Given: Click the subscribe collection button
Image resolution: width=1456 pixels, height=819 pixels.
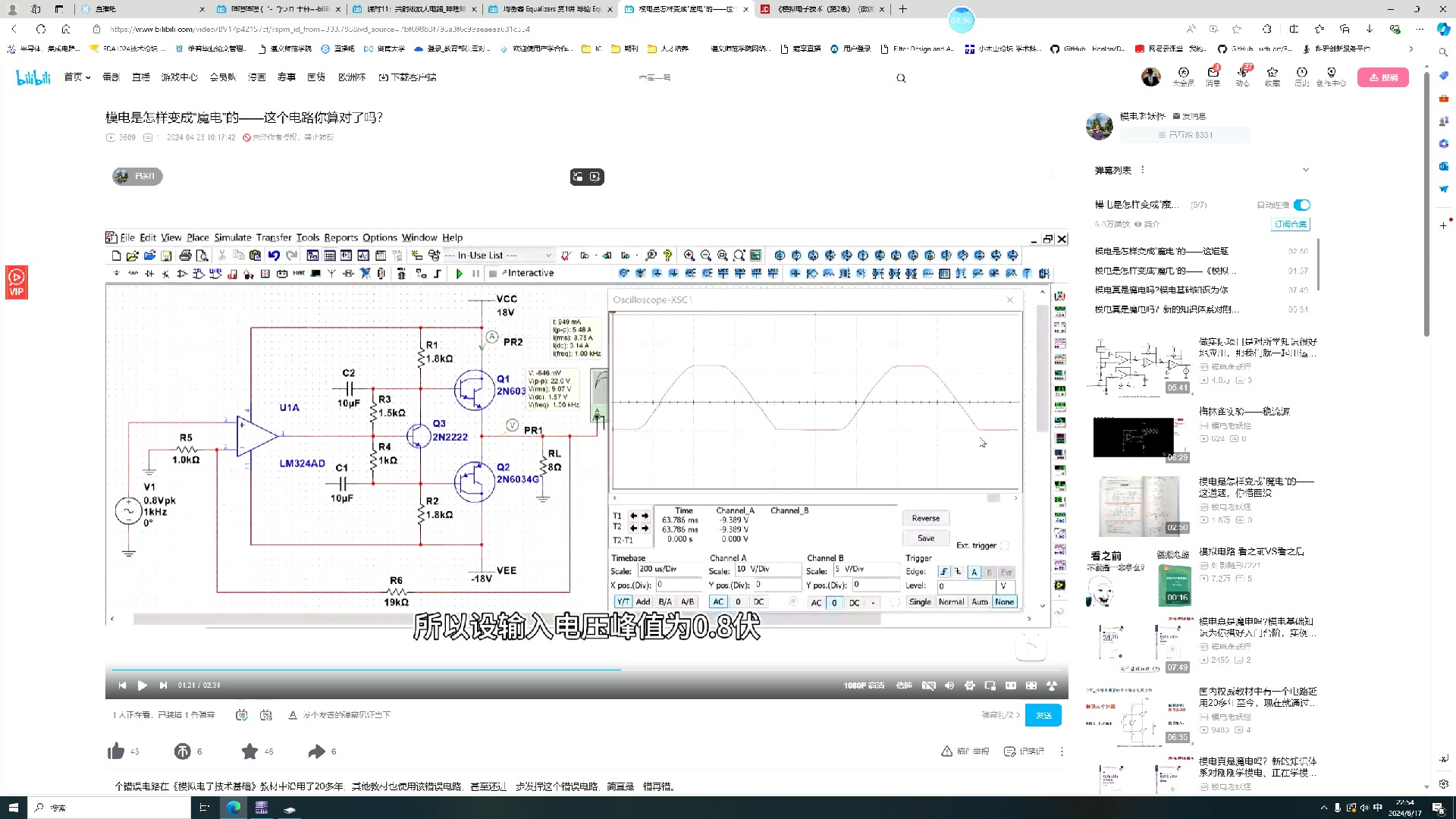Looking at the screenshot, I should pyautogui.click(x=1291, y=224).
